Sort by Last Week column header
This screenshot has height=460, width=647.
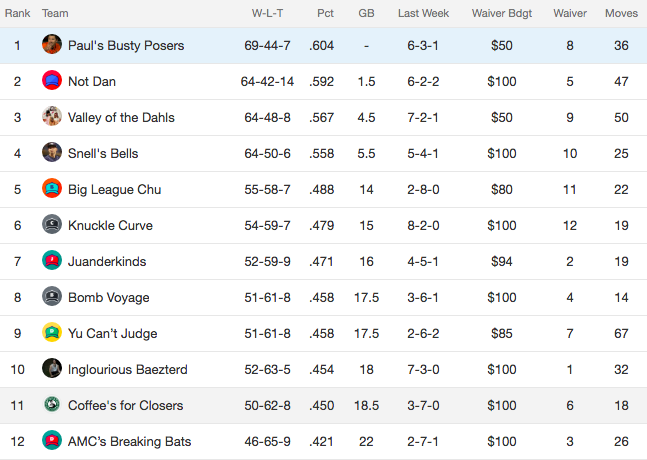pos(423,13)
